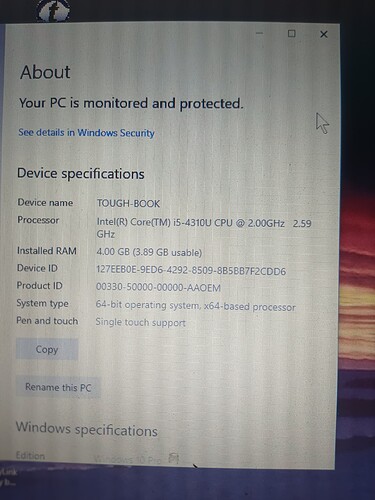
Task: Click the Copy device specifications button
Action: pyautogui.click(x=47, y=349)
